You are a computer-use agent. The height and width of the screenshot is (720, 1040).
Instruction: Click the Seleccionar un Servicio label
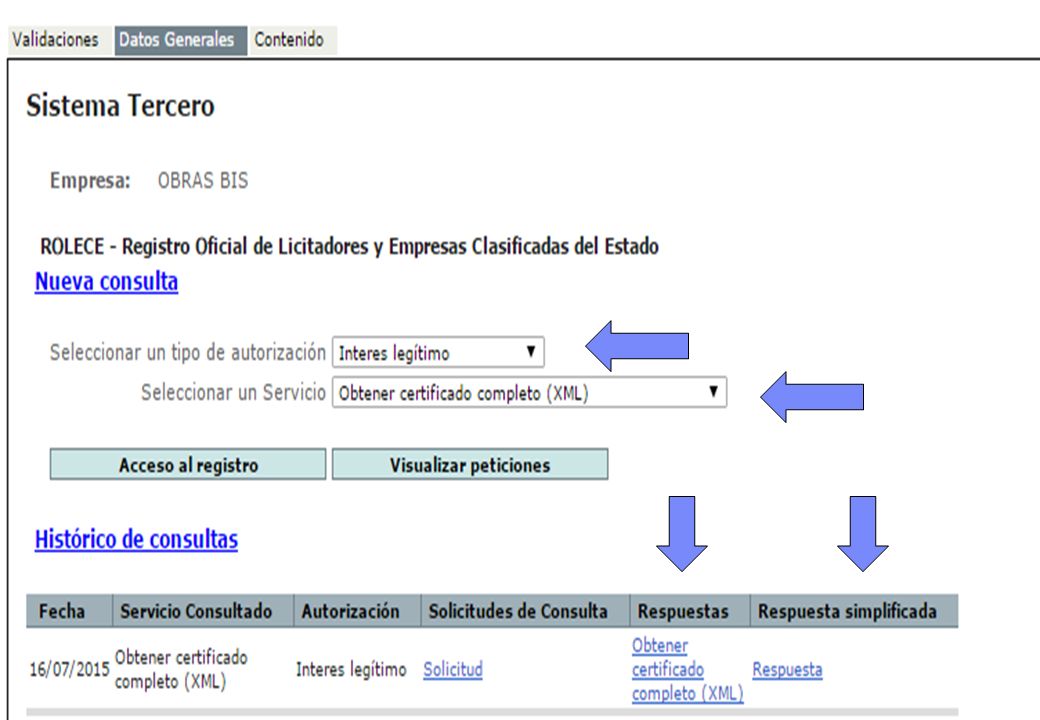point(233,392)
